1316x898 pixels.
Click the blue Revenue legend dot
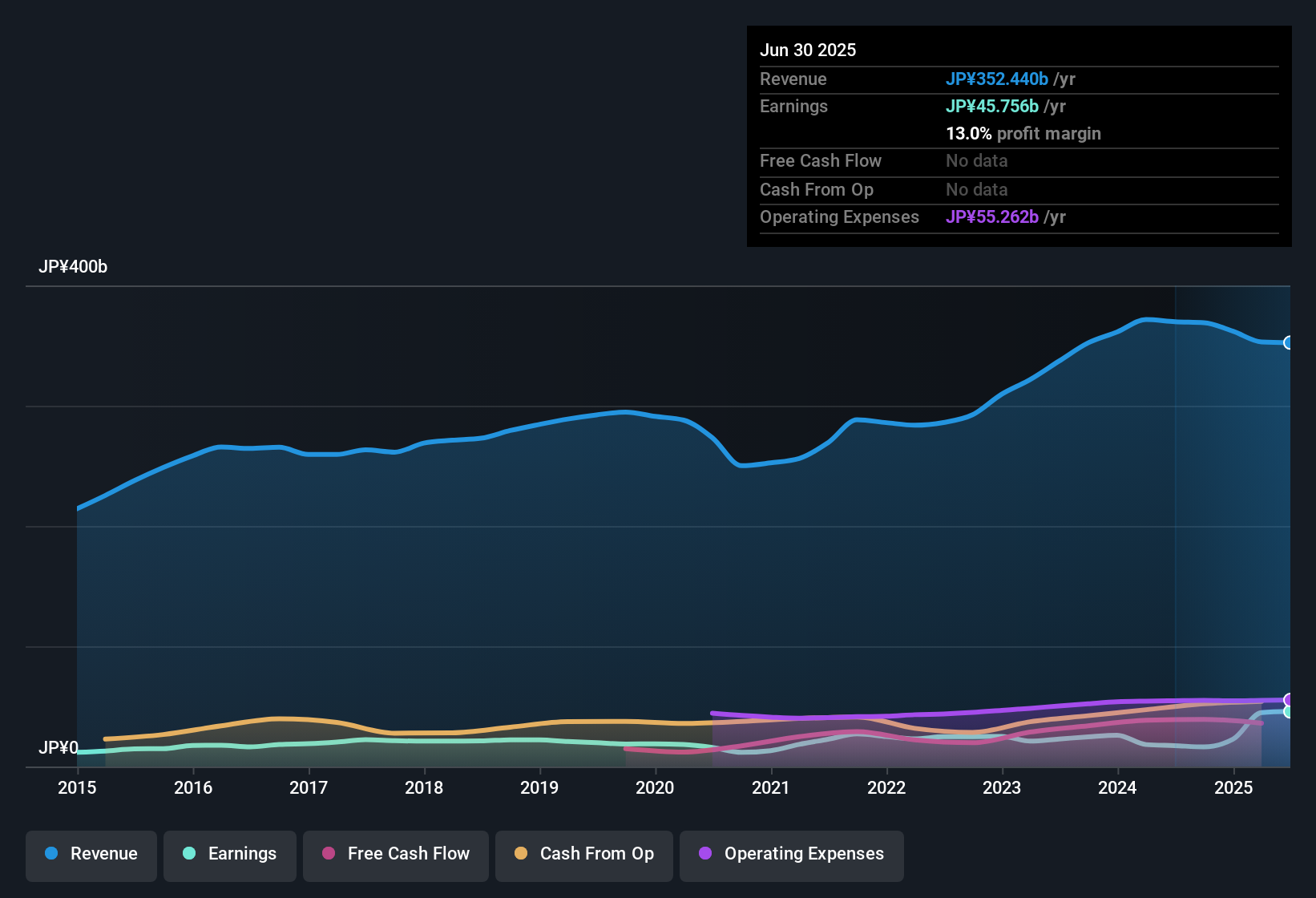(x=51, y=854)
